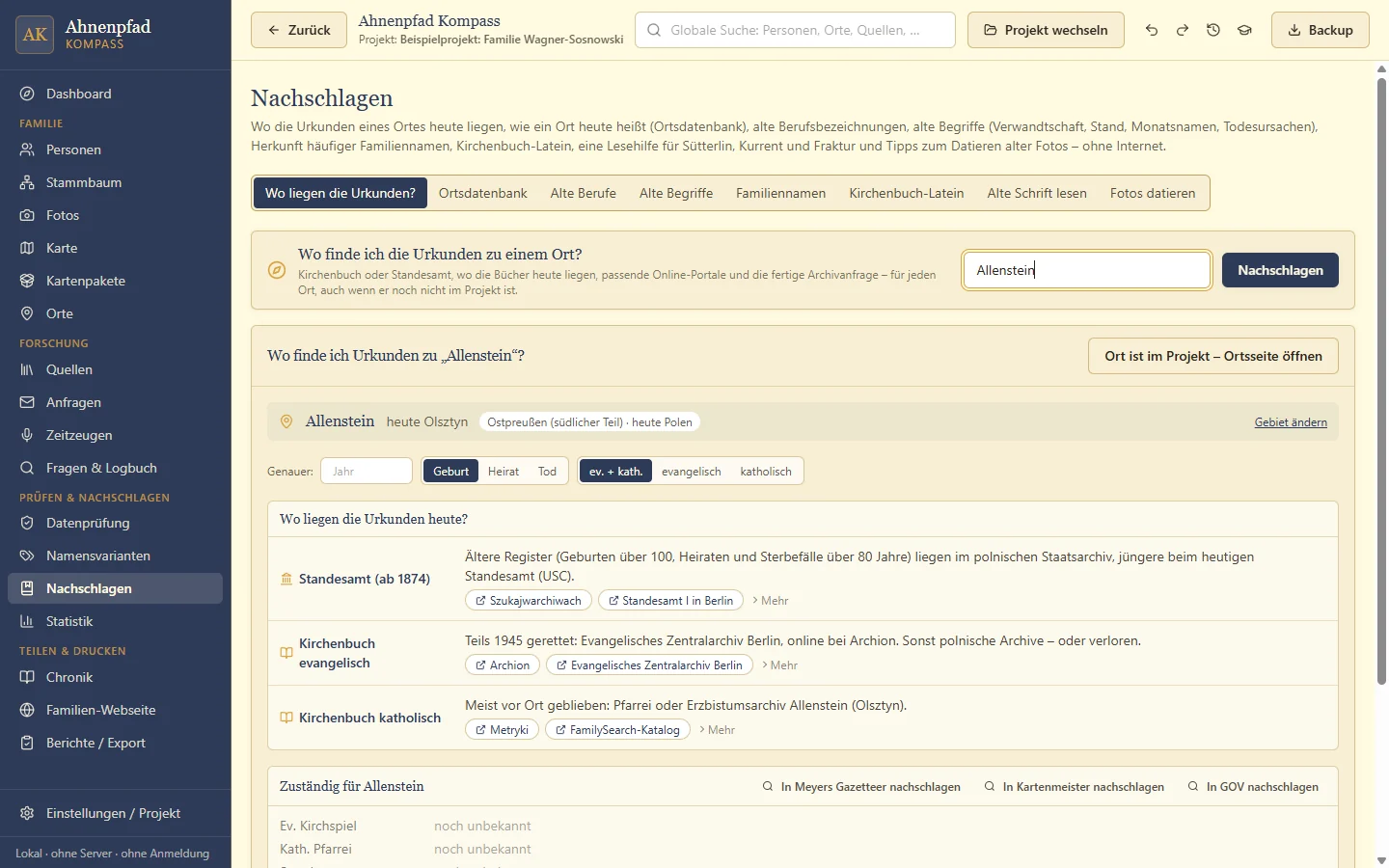1389x868 pixels.
Task: Click the redo arrow icon in header
Action: point(1183,30)
